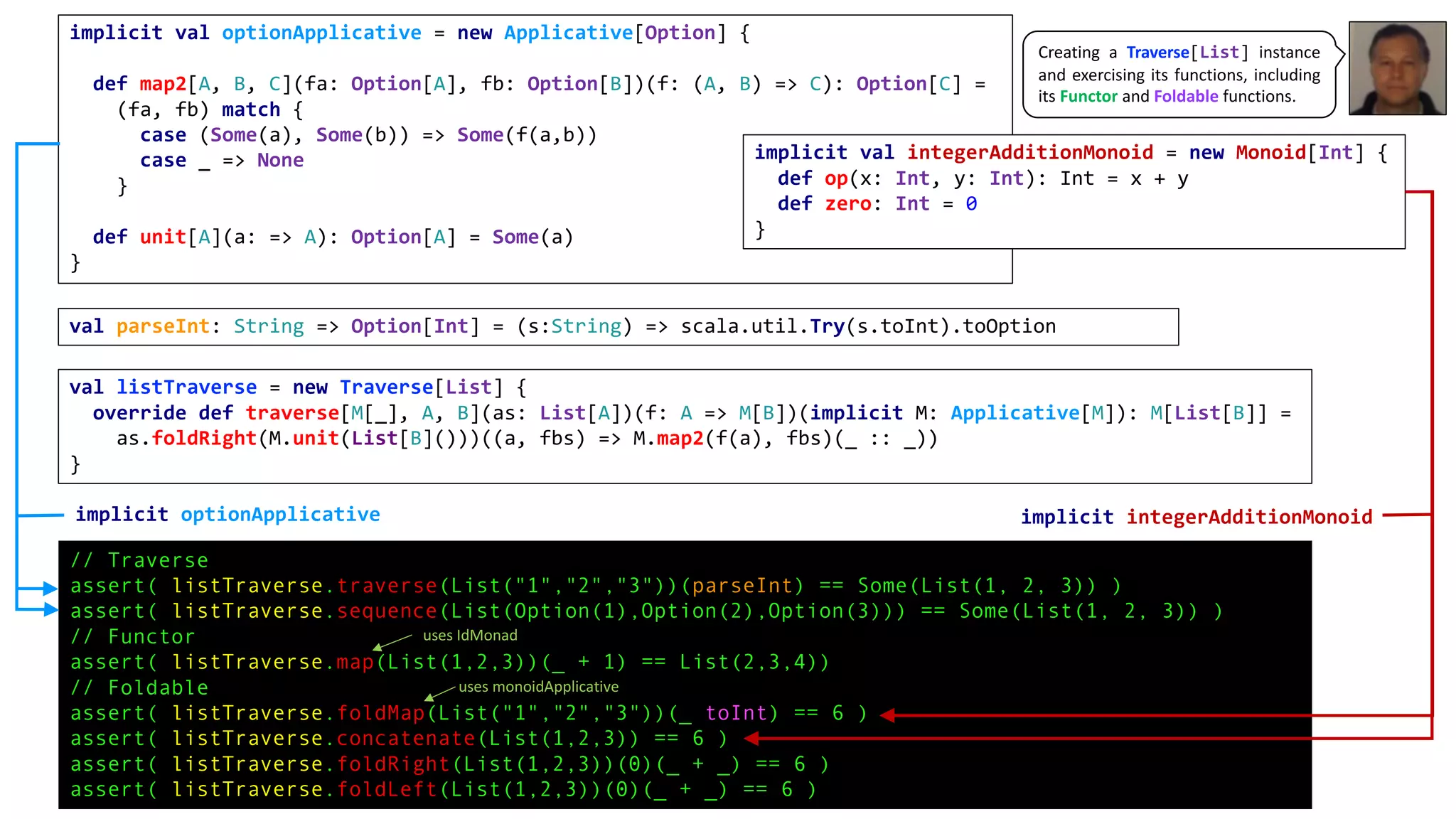This screenshot has height=819, width=1456.
Task: Click 'Monoid[Int]' in the Monoid definition
Action: 1300,153
